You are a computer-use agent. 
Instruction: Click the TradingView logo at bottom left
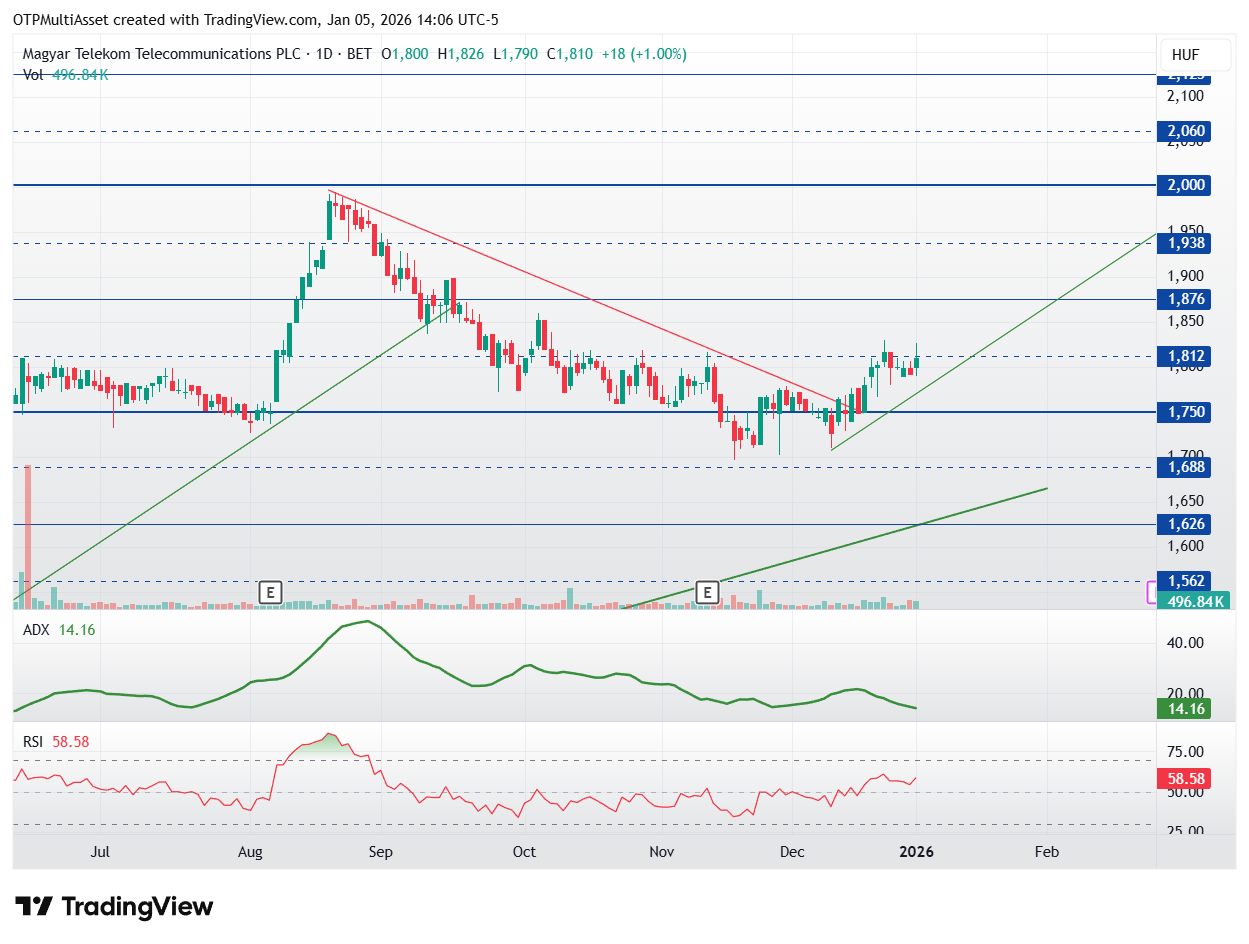[x=116, y=907]
